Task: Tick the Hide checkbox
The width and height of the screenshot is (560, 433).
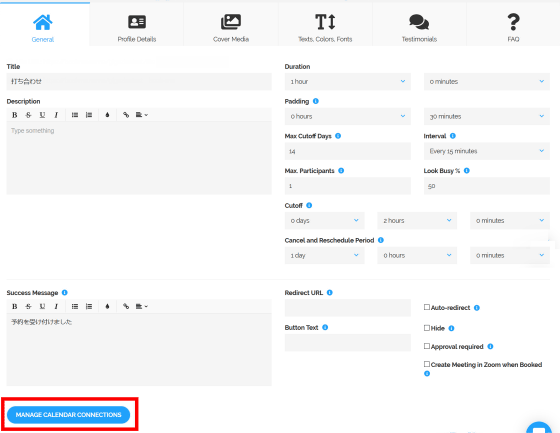Action: coord(427,328)
